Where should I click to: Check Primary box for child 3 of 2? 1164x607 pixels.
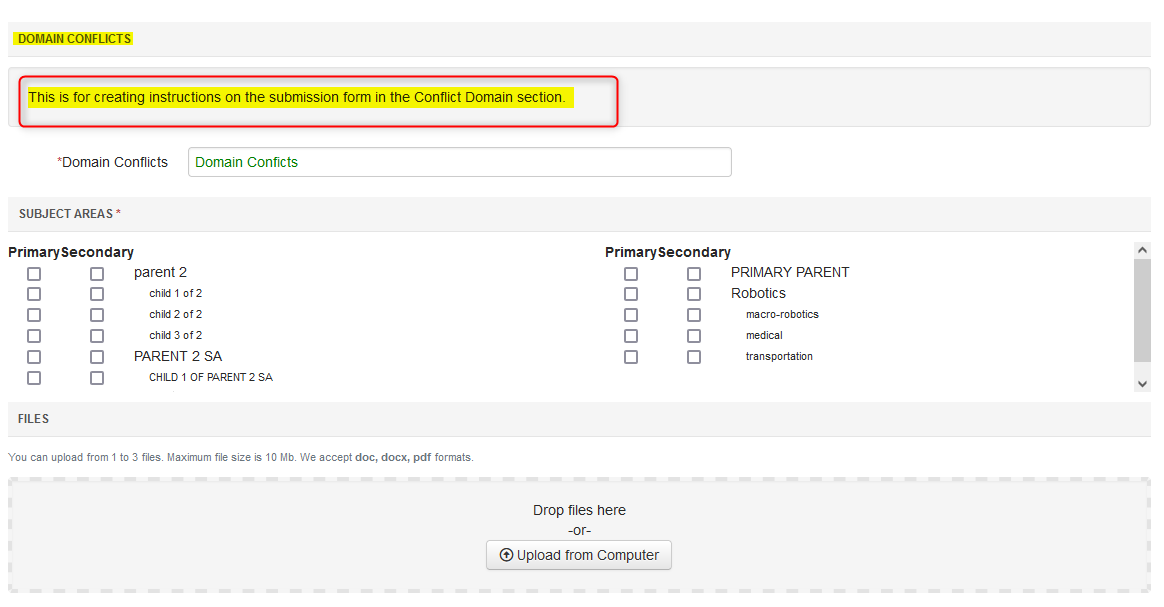coord(34,336)
